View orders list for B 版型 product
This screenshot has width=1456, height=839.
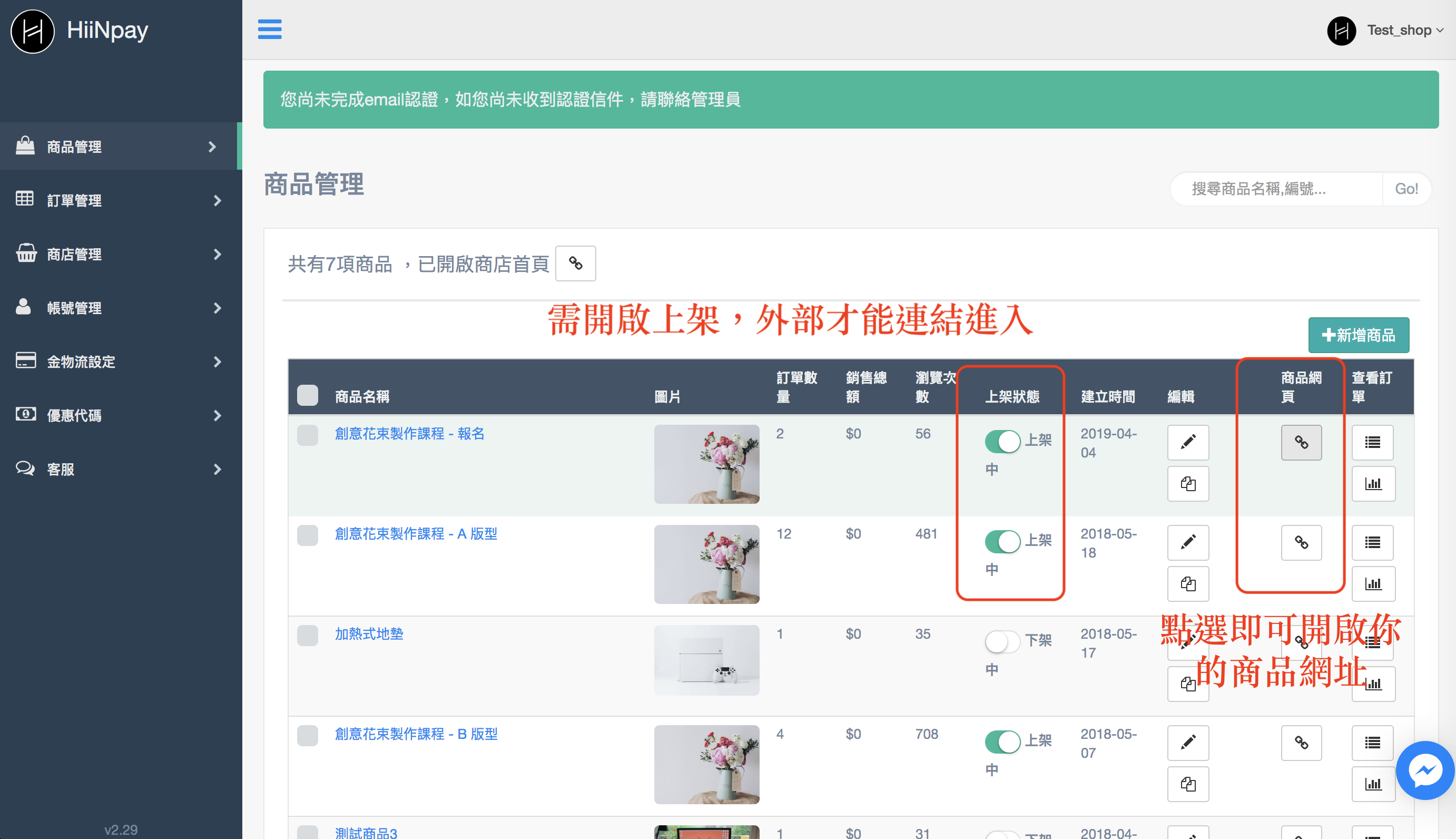(x=1372, y=743)
